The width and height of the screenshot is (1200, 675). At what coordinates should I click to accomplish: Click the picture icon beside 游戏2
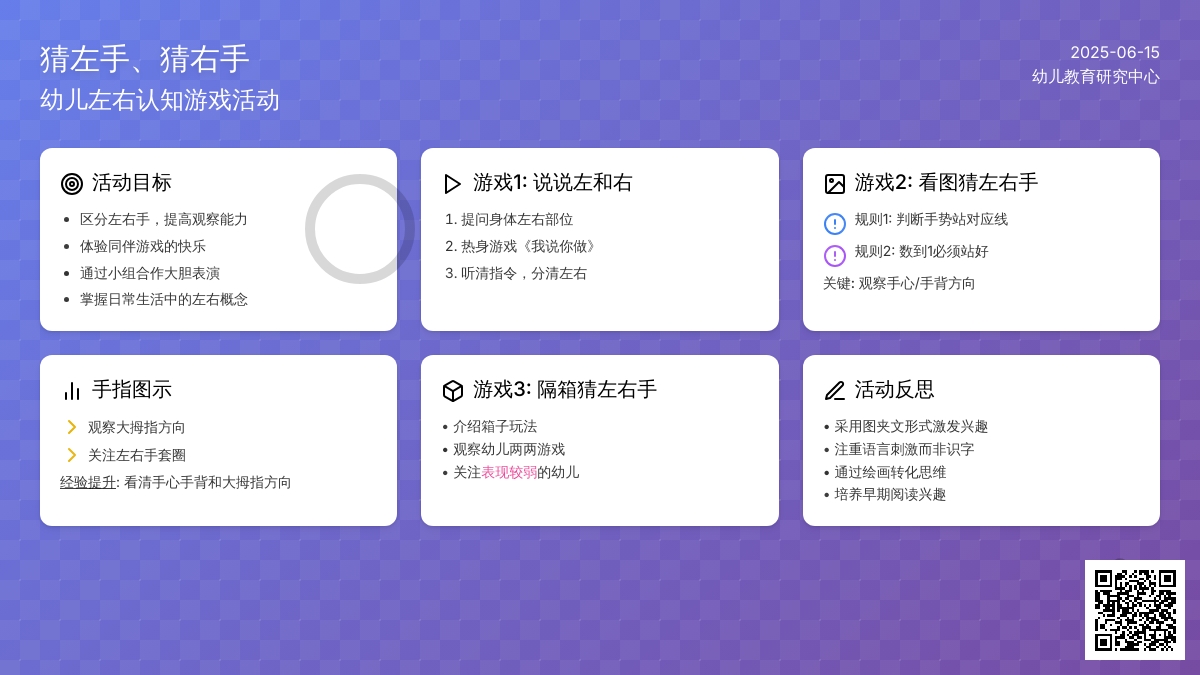pos(835,184)
